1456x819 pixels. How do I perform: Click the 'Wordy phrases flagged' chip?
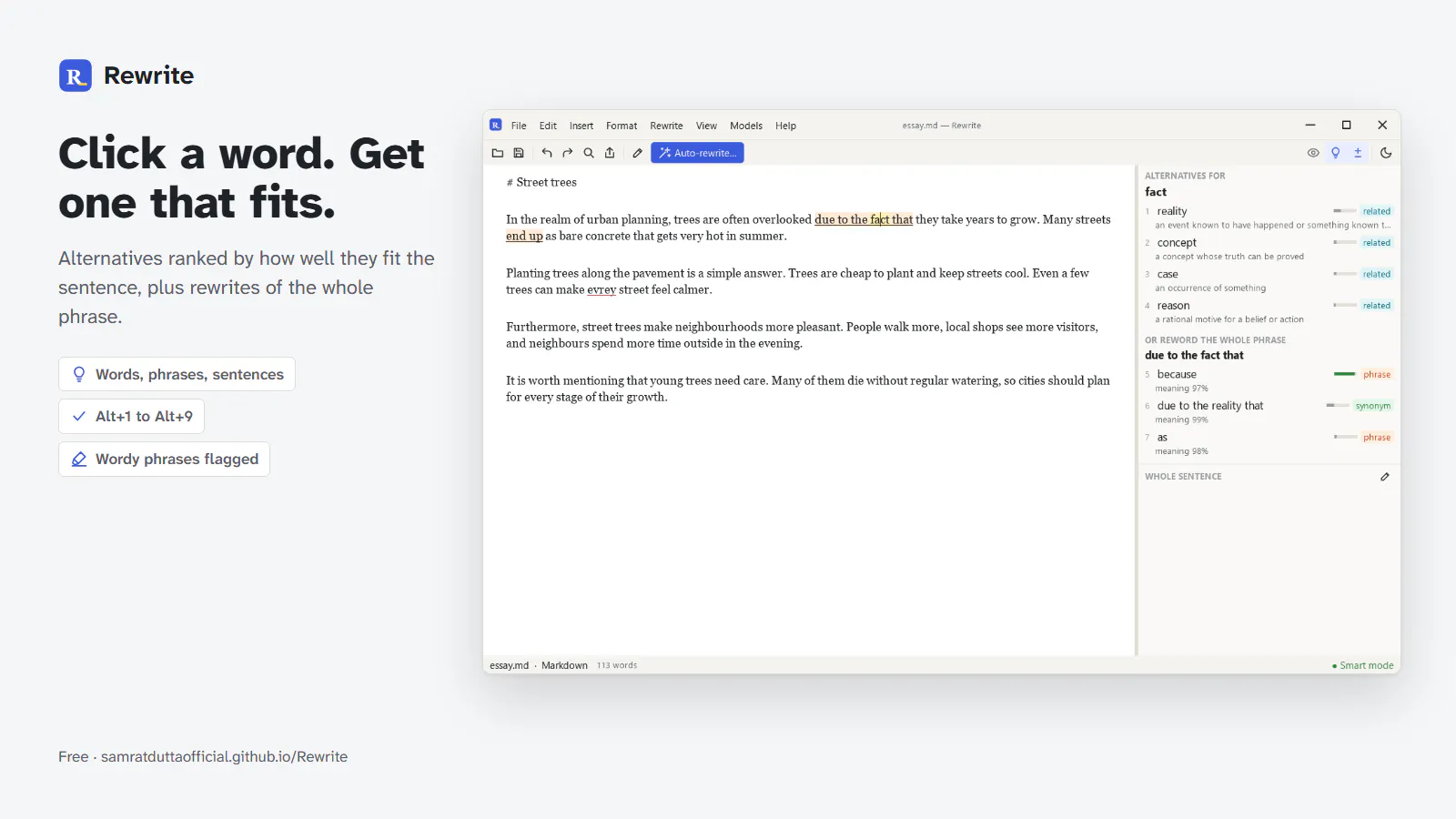(164, 459)
